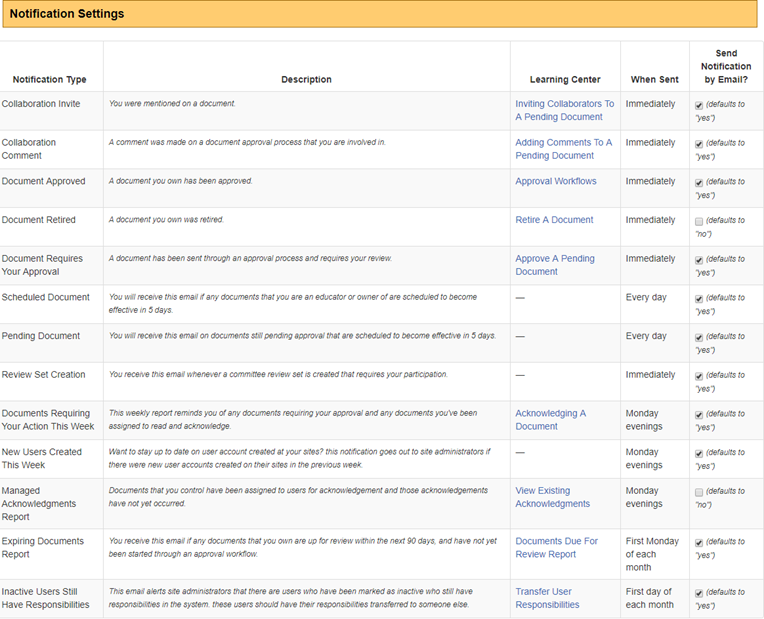Viewport: 764px width, 619px height.
Task: Click the Description column header
Action: 306,79
